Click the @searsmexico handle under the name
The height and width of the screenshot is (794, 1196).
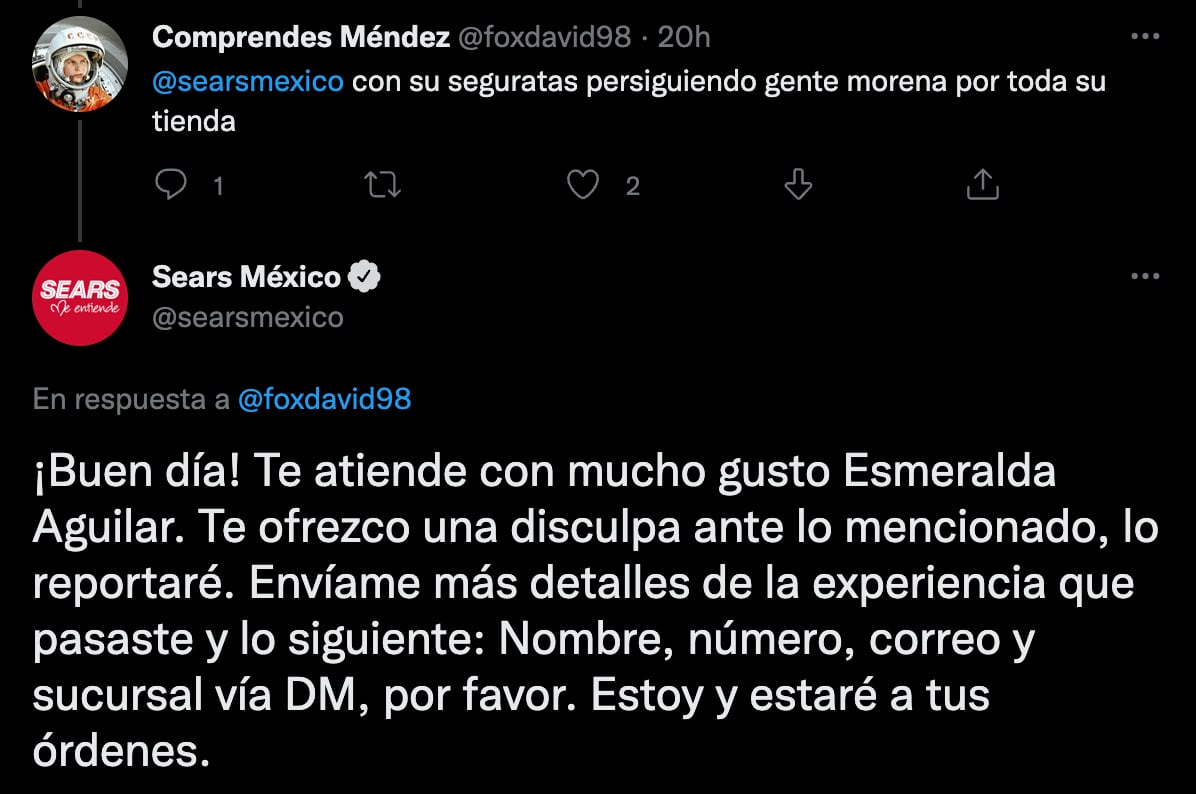coord(247,317)
